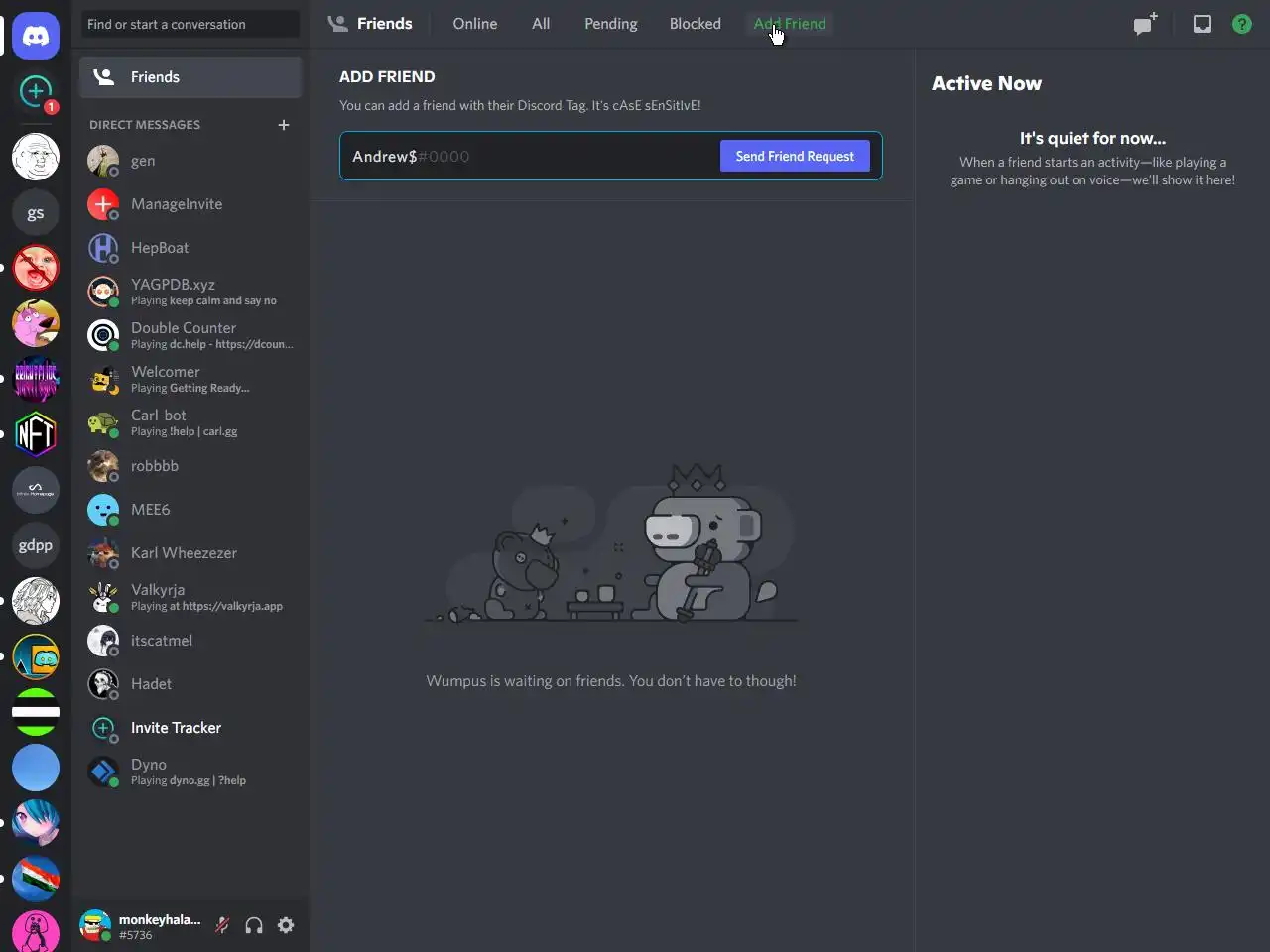Create a DM with the plus icon
Viewport: 1270px width, 952px height.
point(284,125)
